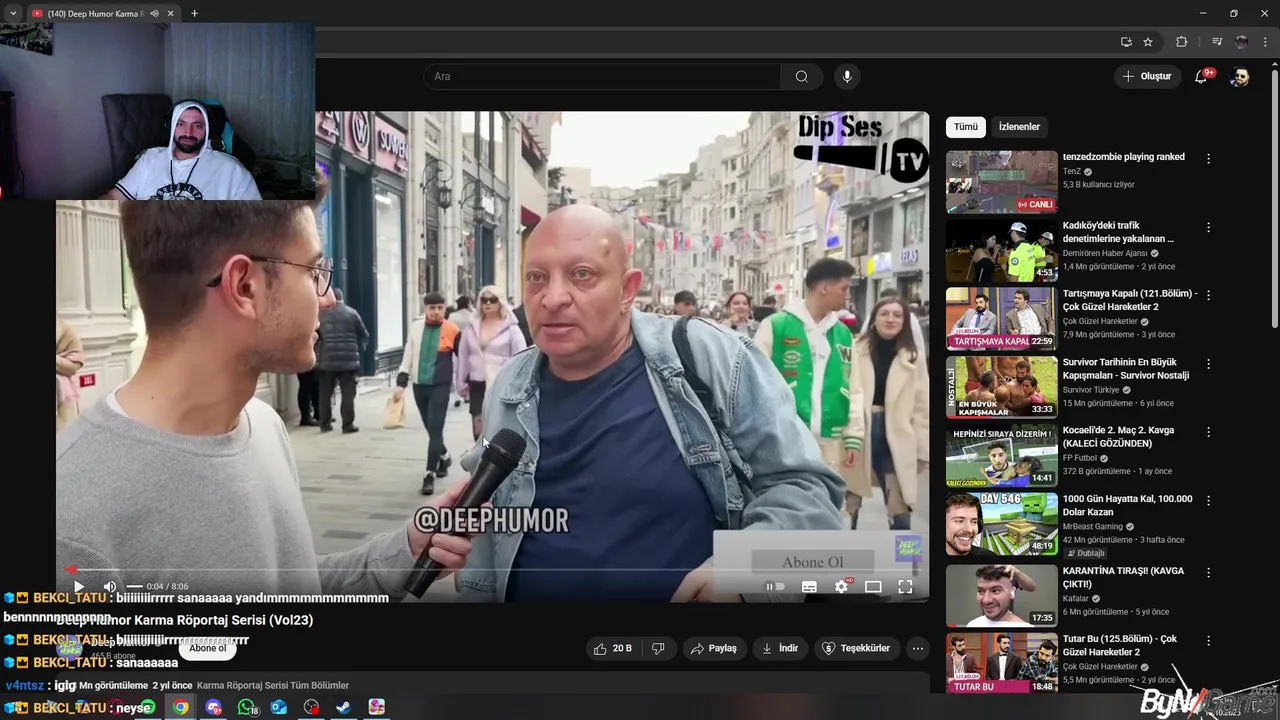Open options for the Kadıköy'deki trafik video
The width and height of the screenshot is (1280, 720).
click(x=1208, y=227)
